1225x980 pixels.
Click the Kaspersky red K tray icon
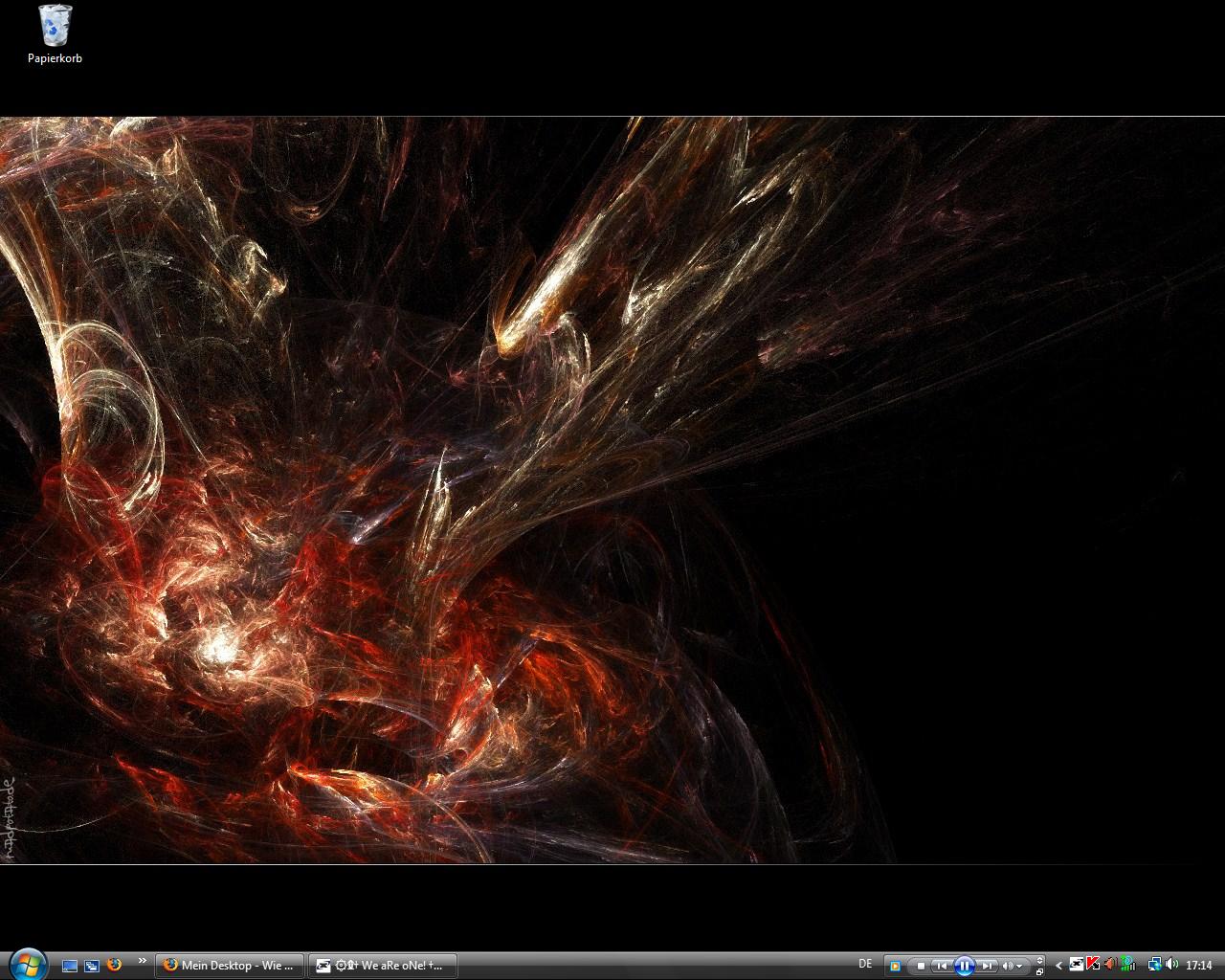1093,965
